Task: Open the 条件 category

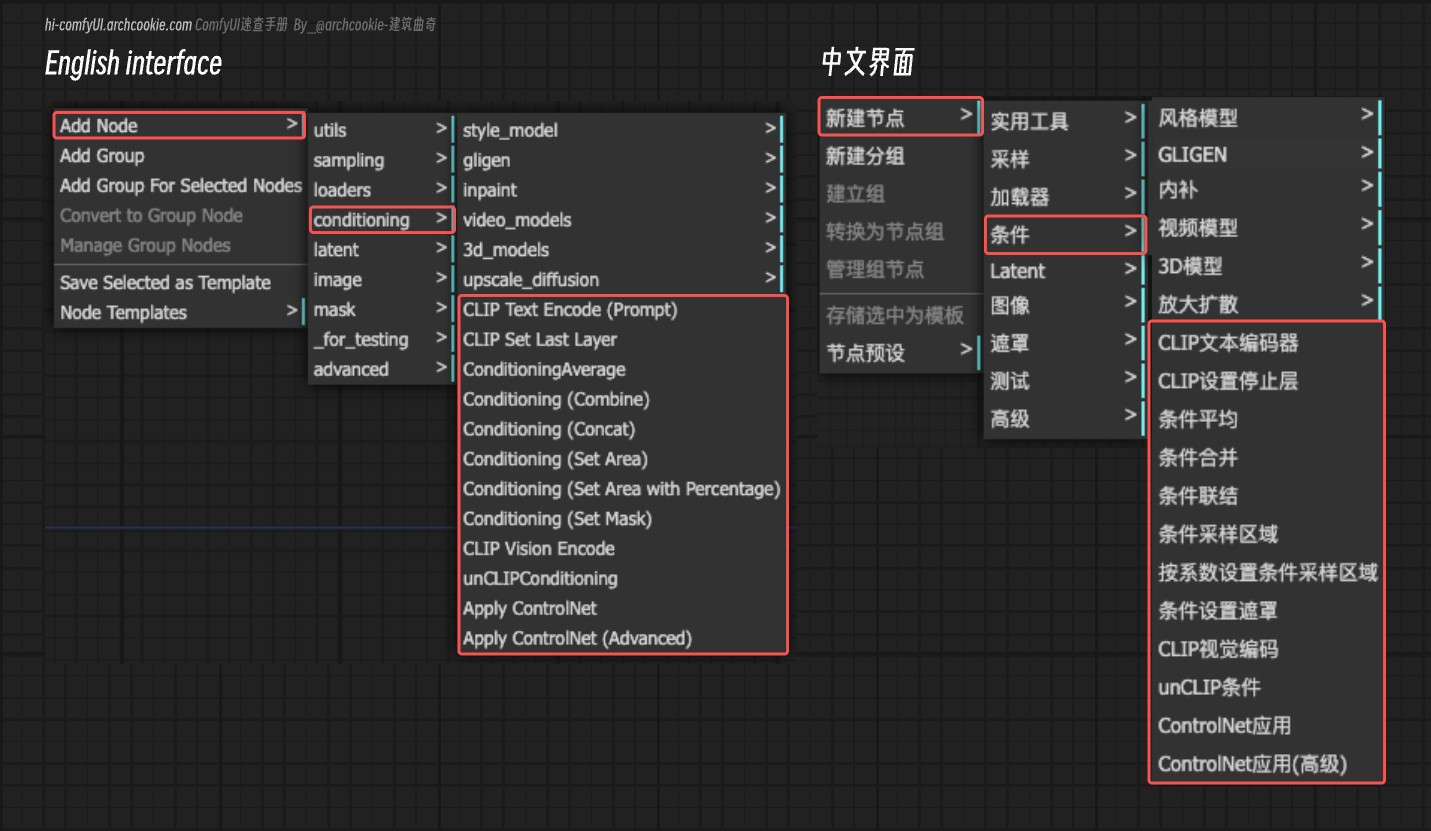Action: pos(1065,235)
